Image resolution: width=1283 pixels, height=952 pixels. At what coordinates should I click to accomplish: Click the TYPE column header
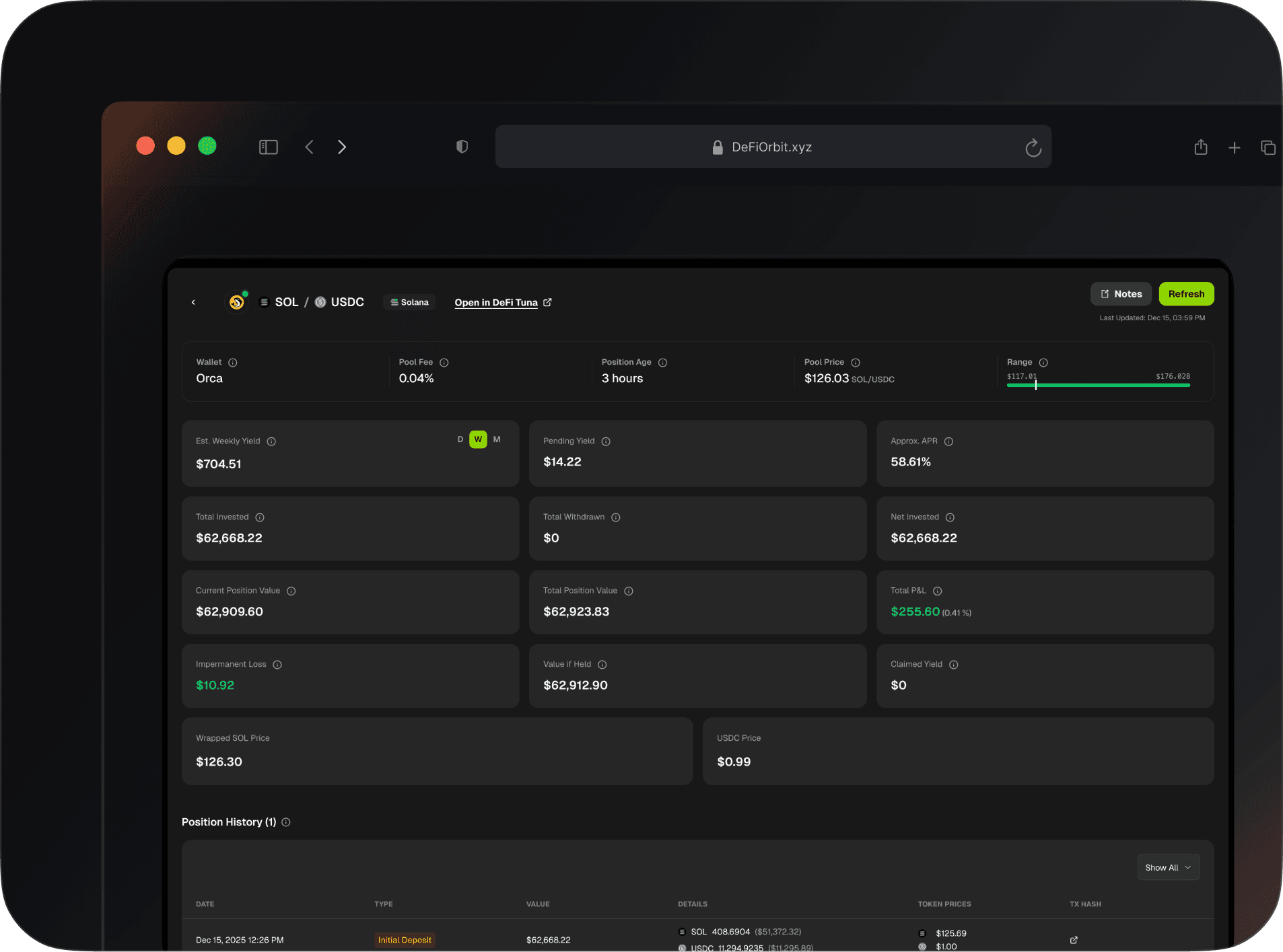(x=384, y=904)
